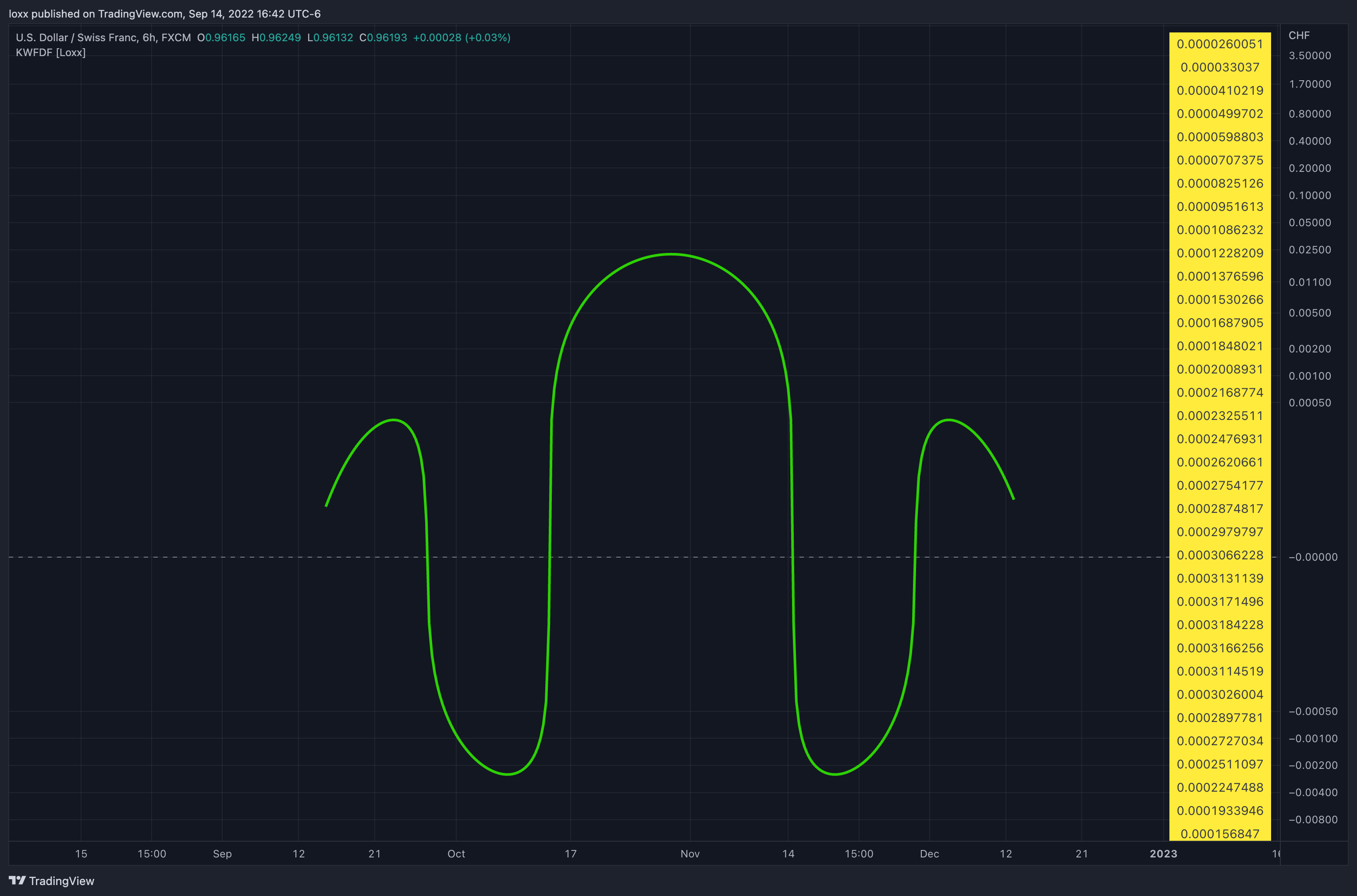Click the +0.00028 (+0.03%) change value

[462, 38]
